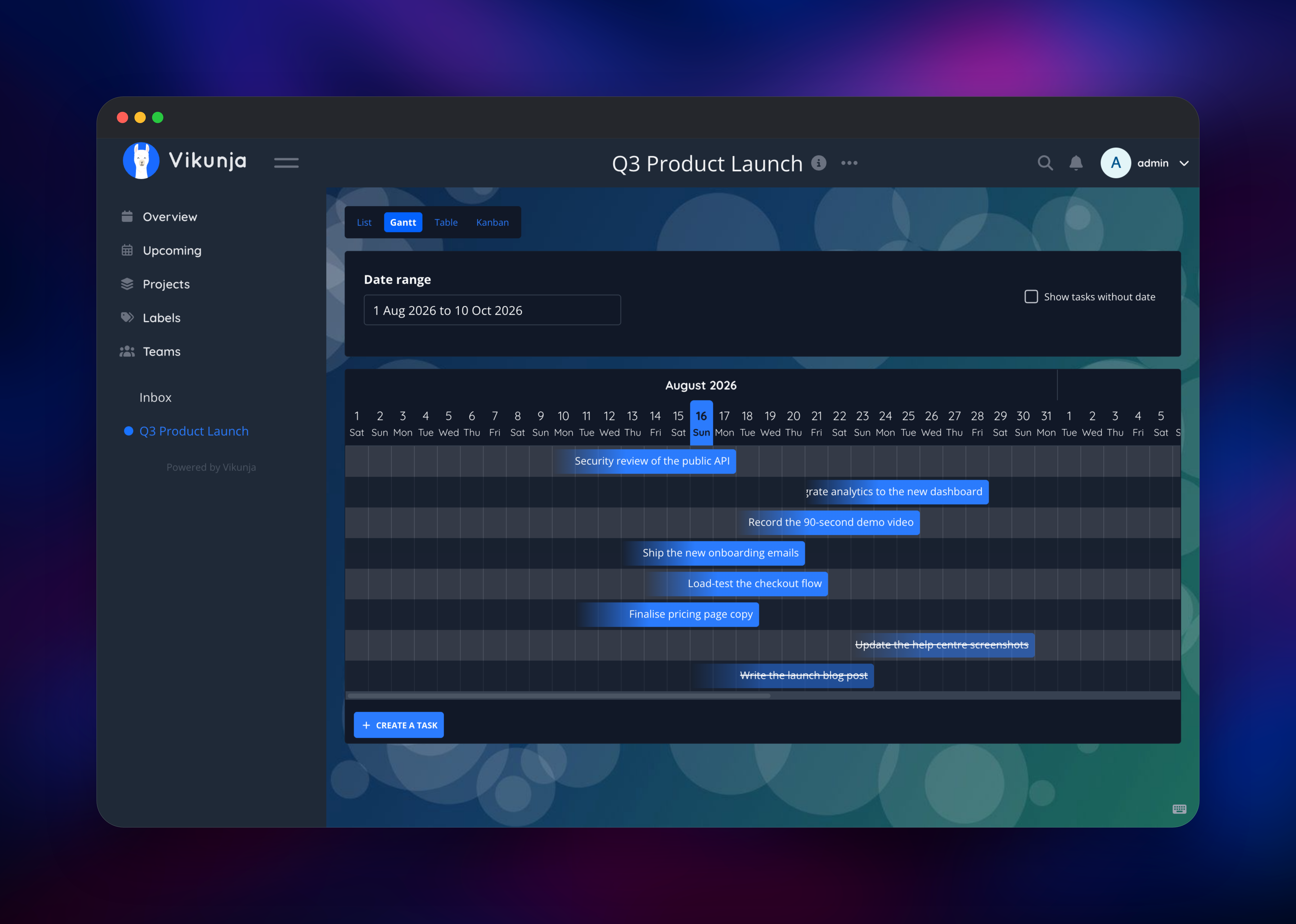The height and width of the screenshot is (924, 1296).
Task: Click the Overview calendar icon
Action: point(127,216)
